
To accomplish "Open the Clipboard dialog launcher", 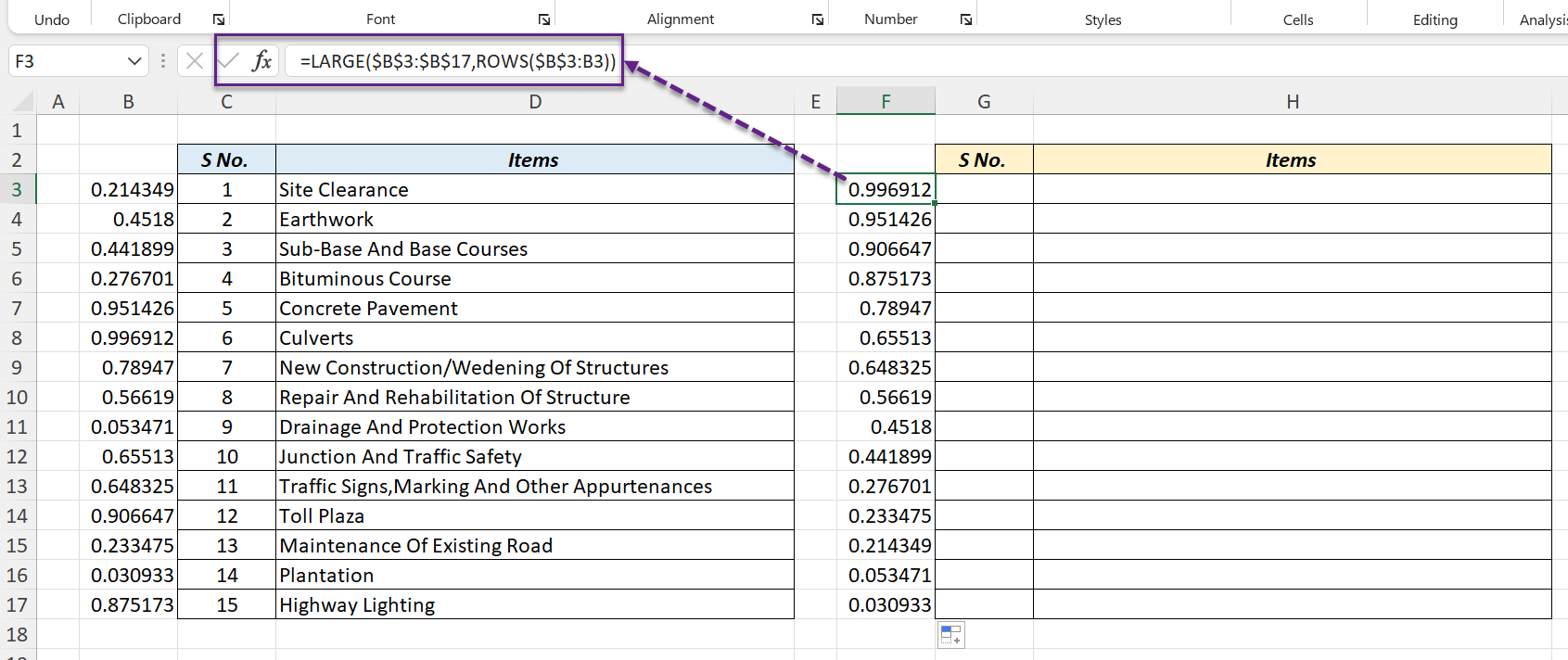I will pyautogui.click(x=219, y=19).
